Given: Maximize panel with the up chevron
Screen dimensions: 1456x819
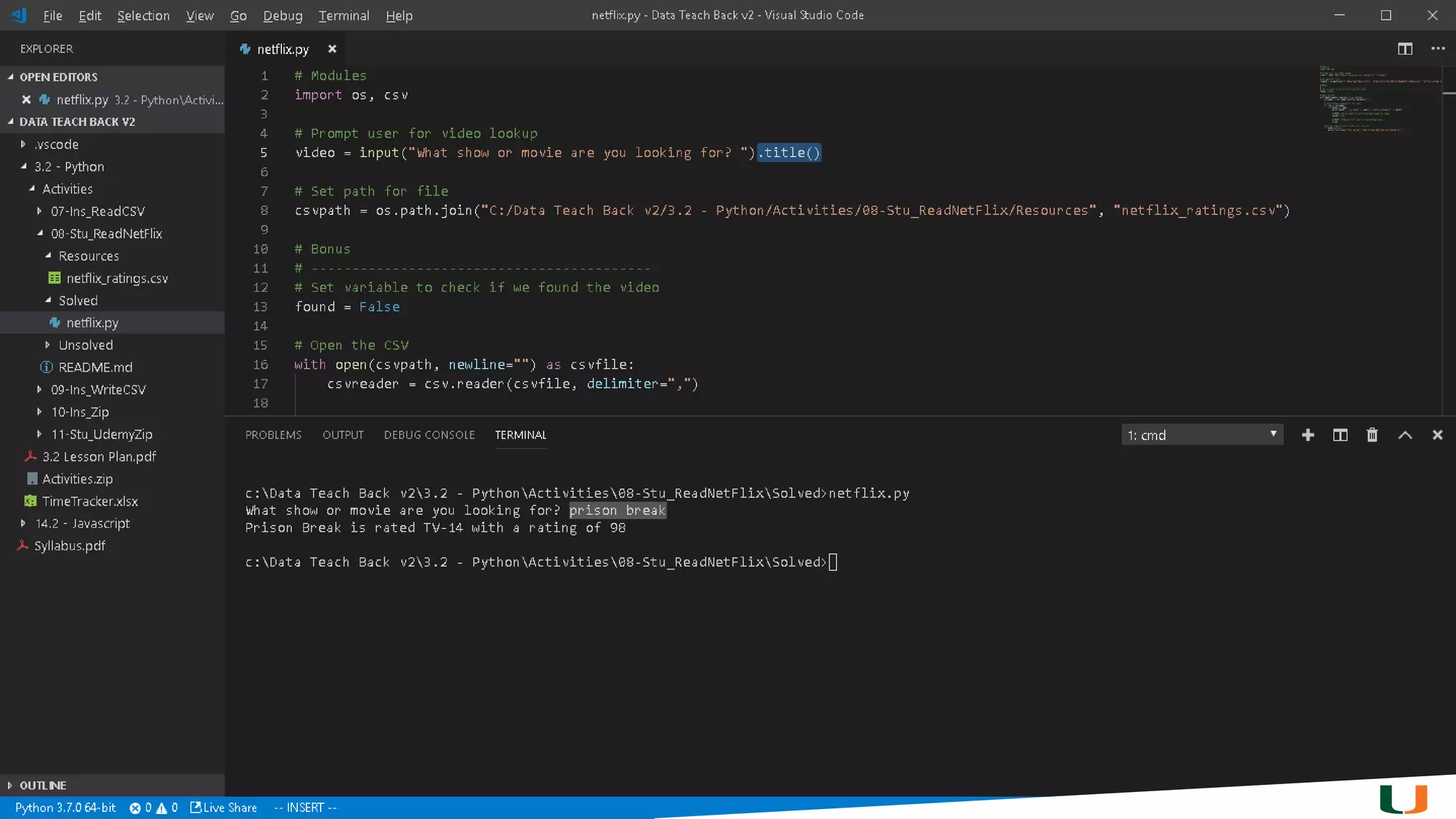Looking at the screenshot, I should coord(1405,435).
